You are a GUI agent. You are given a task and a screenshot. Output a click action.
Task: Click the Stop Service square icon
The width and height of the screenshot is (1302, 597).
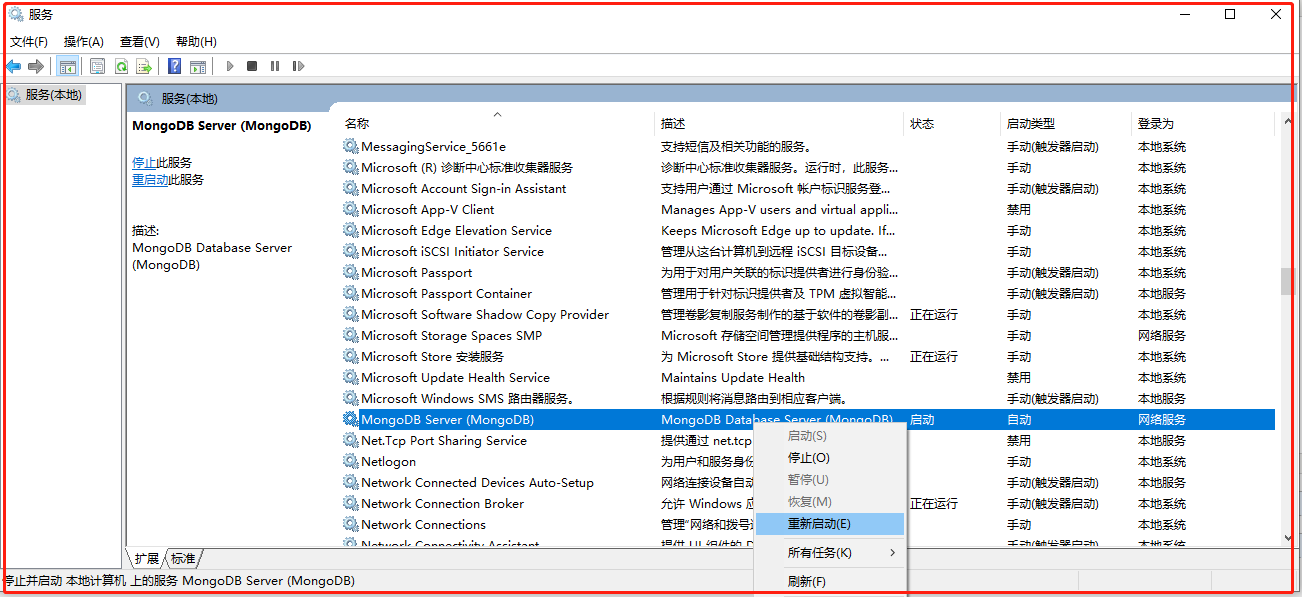pos(252,66)
